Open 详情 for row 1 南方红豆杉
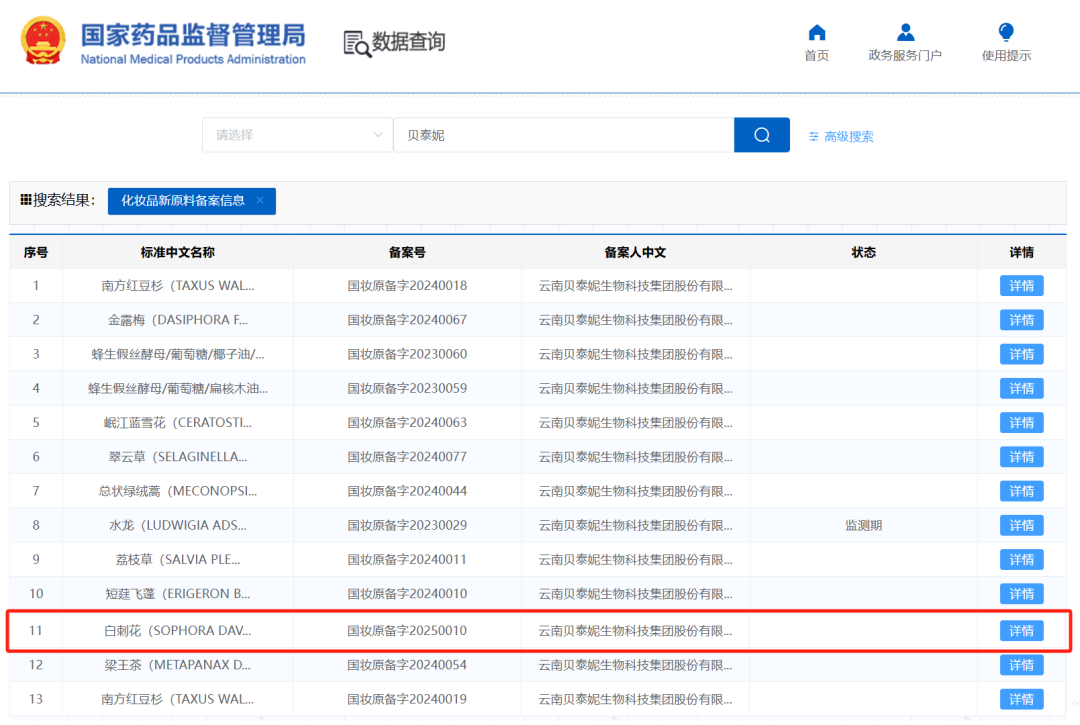Image resolution: width=1080 pixels, height=725 pixels. tap(1021, 286)
